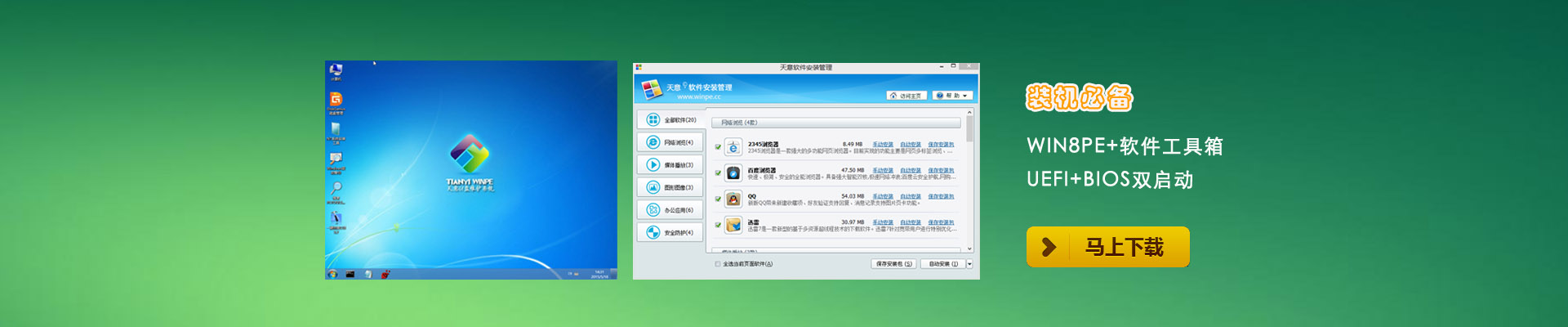Click the UEFI+BIOS双启动 banner text
The width and height of the screenshot is (1568, 327).
pos(1110,180)
